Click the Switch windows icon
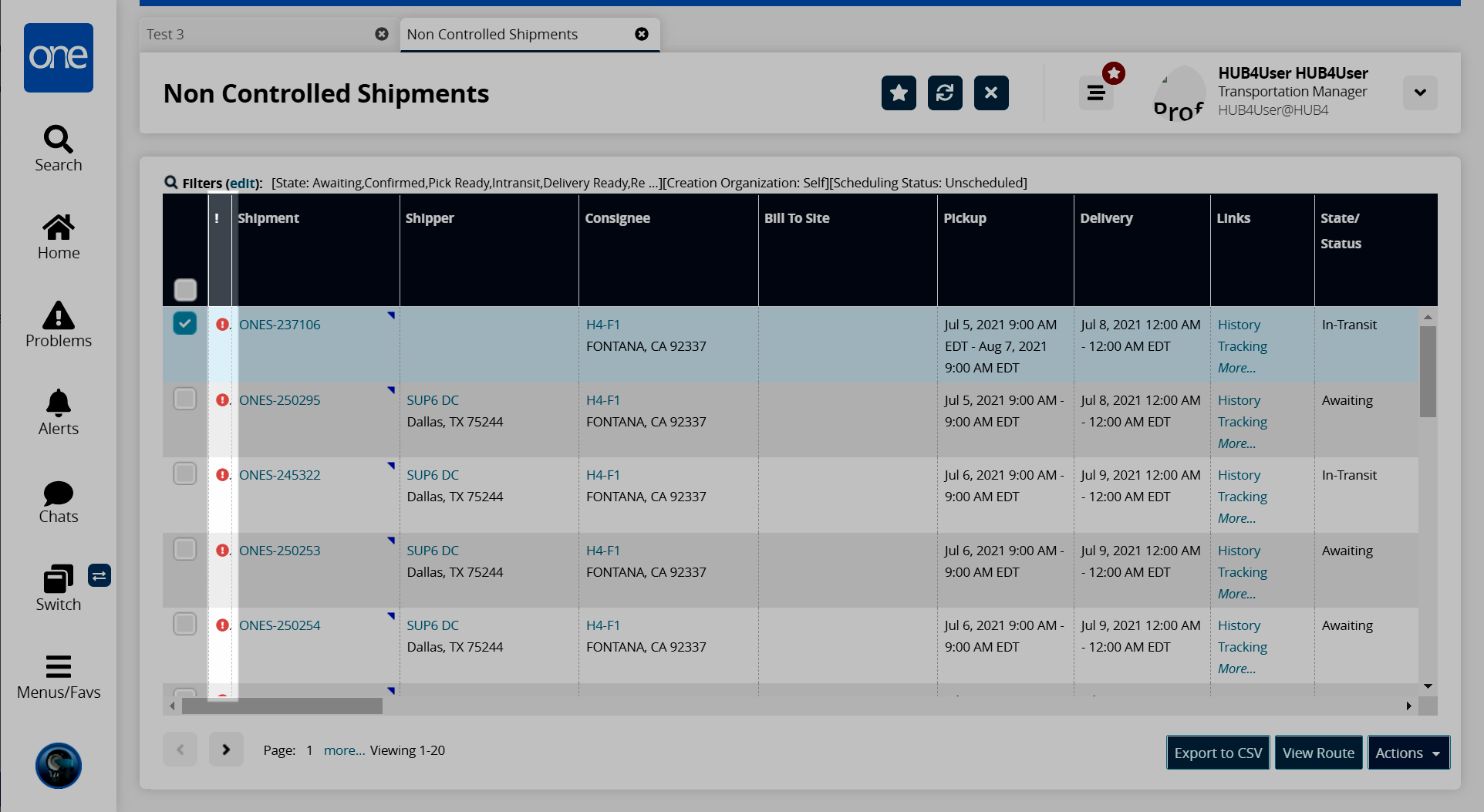The height and width of the screenshot is (812, 1484). pos(58,588)
